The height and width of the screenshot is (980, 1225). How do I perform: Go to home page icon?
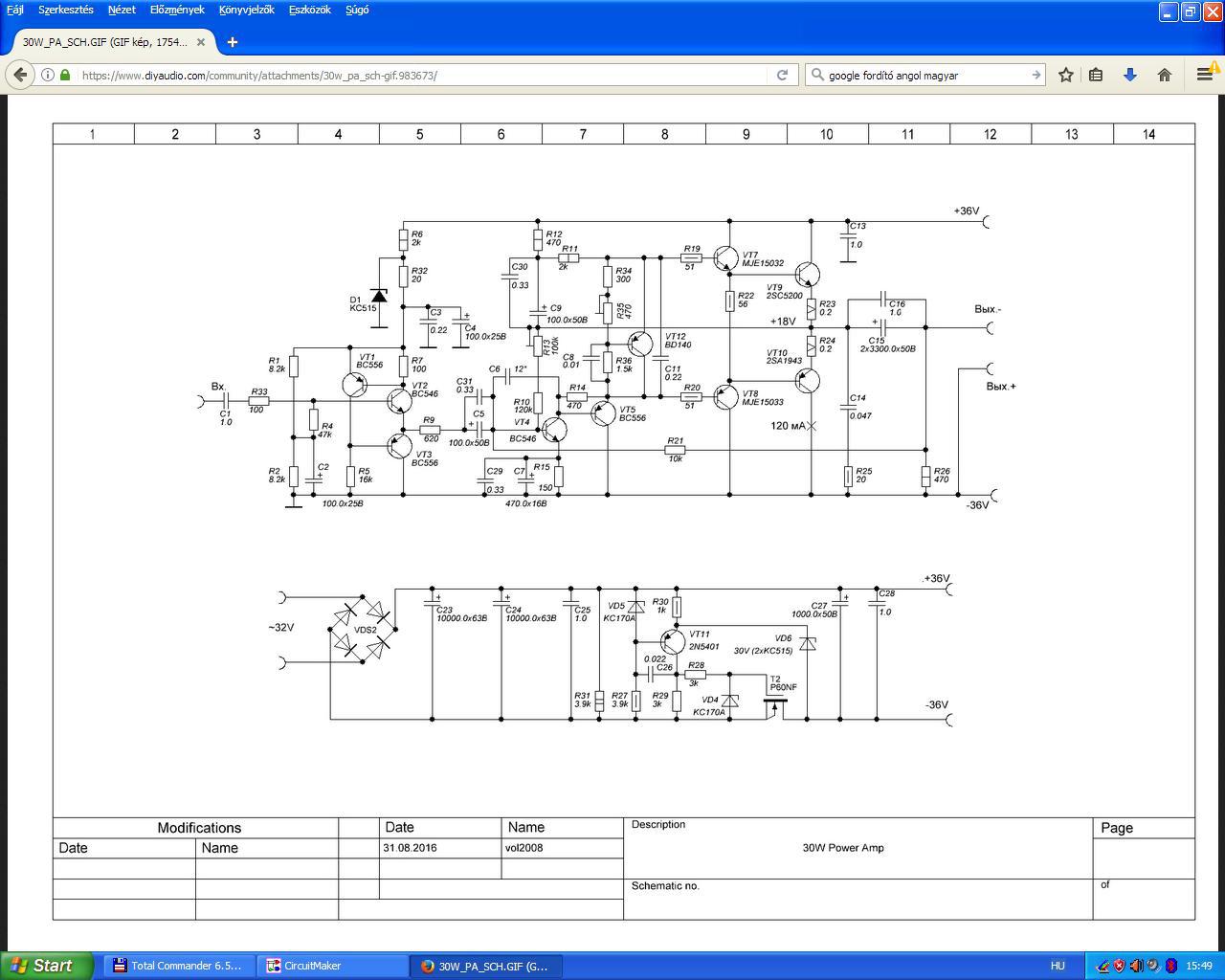point(1165,75)
